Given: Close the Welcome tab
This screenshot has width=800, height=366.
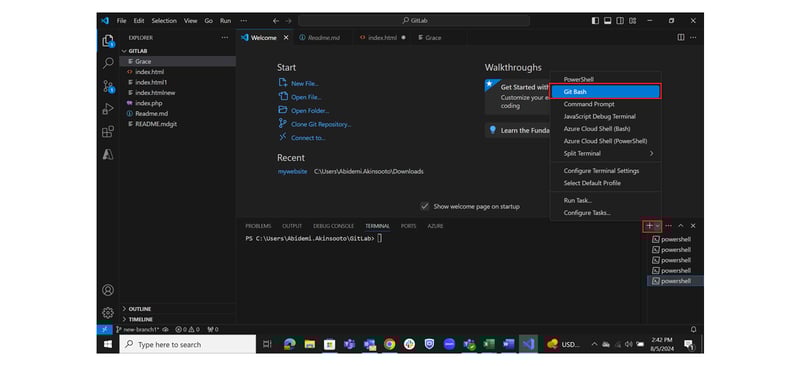Looking at the screenshot, I should click(286, 37).
